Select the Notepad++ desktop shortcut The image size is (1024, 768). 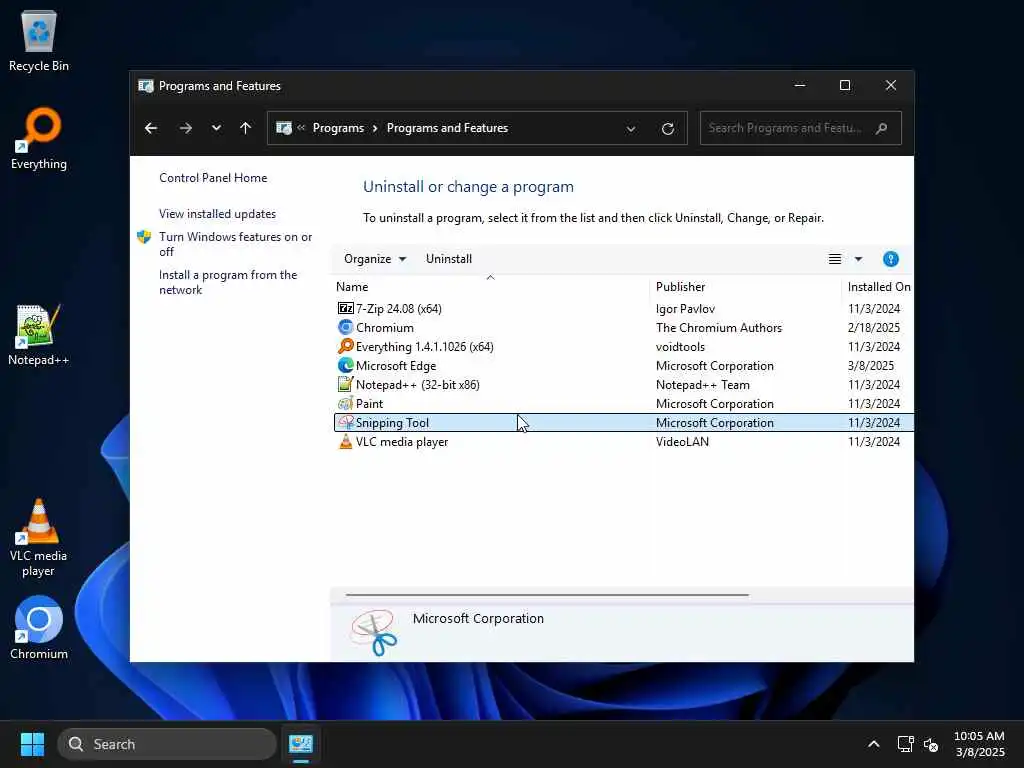tap(39, 334)
